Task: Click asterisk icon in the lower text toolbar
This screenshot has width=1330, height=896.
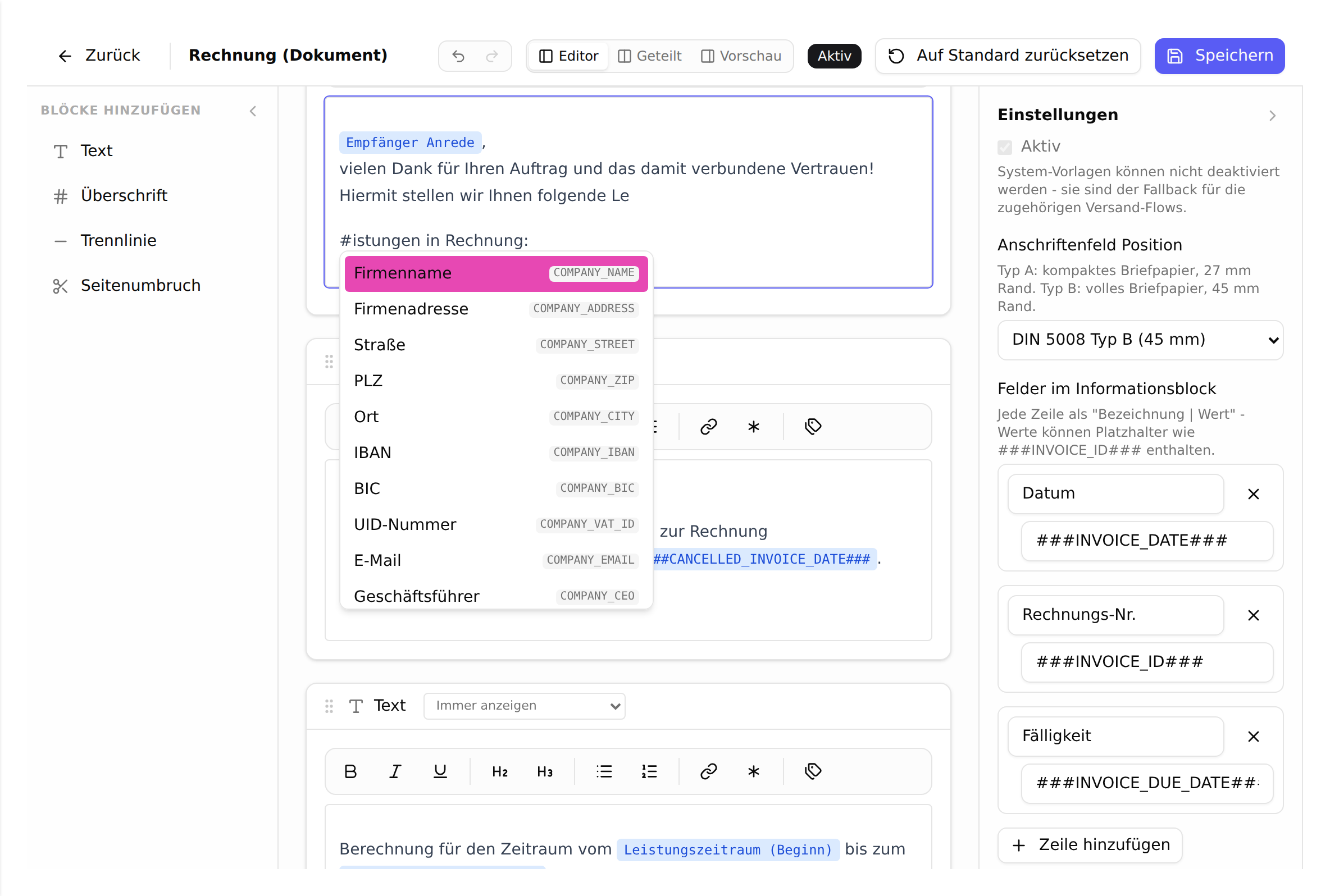Action: click(753, 771)
